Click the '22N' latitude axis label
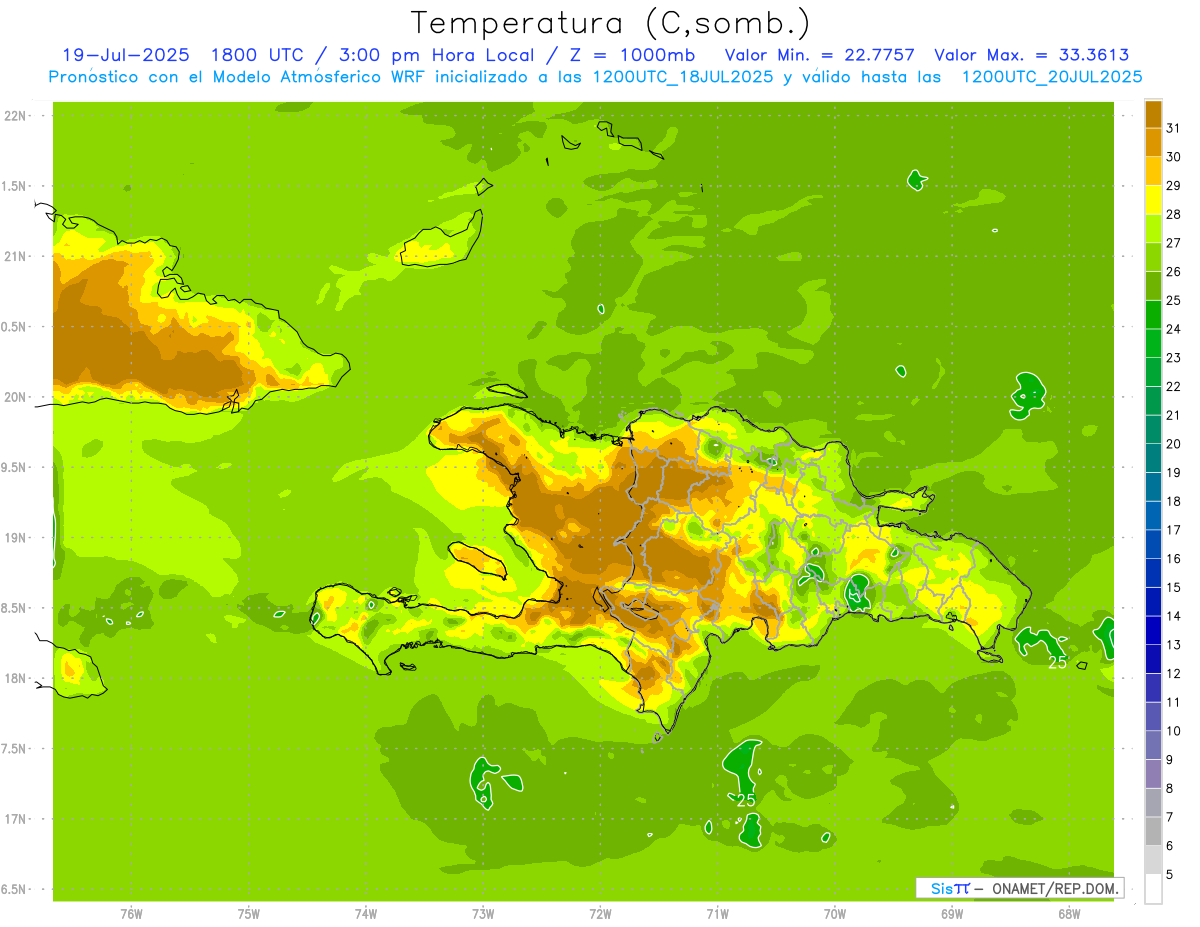The image size is (1200, 927). 15,116
